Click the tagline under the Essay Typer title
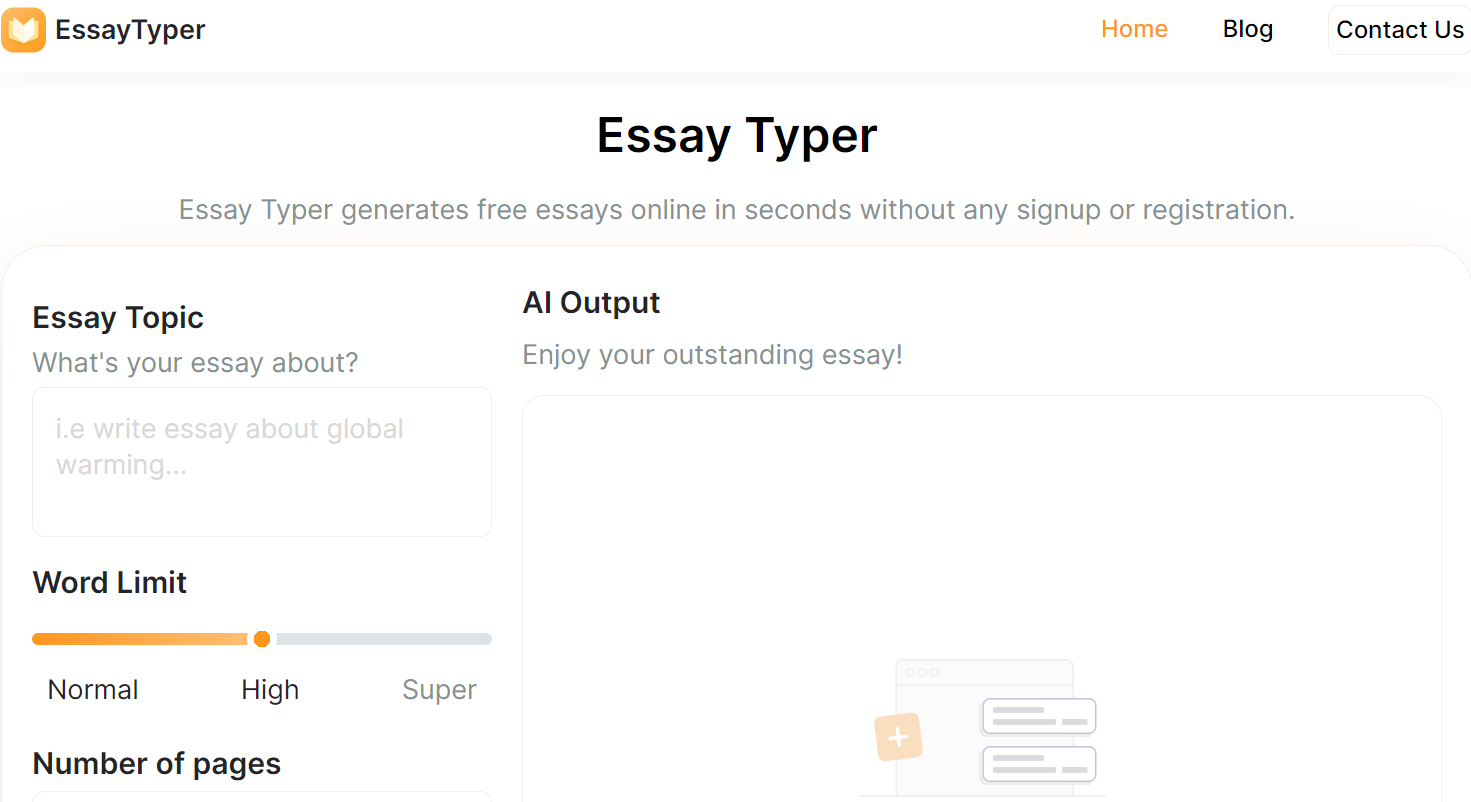This screenshot has width=1471, height=802. click(736, 210)
